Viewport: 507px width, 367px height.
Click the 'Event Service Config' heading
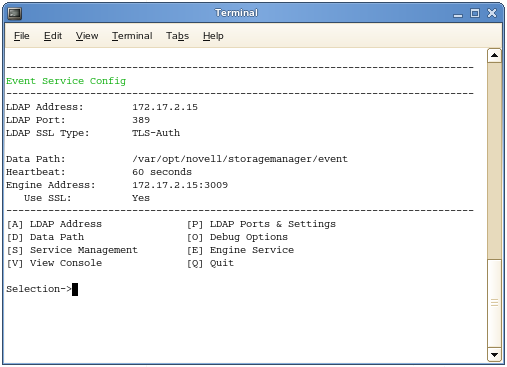[x=66, y=81]
